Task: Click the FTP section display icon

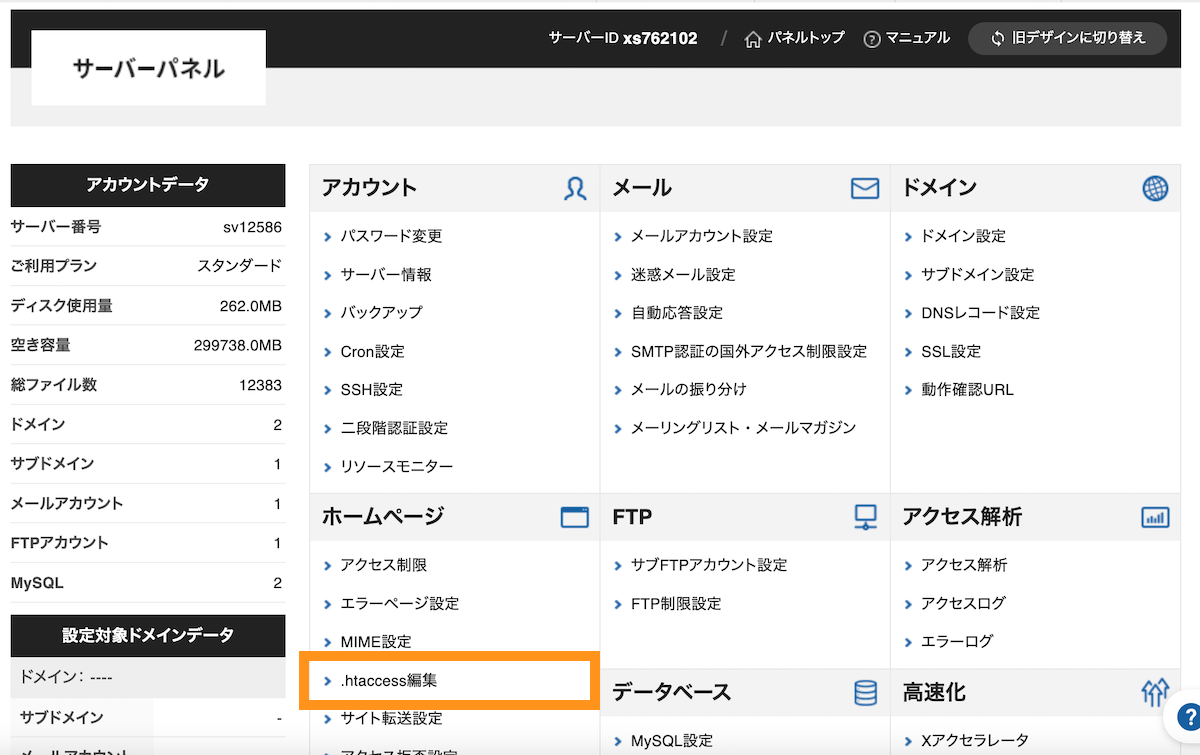Action: [864, 517]
